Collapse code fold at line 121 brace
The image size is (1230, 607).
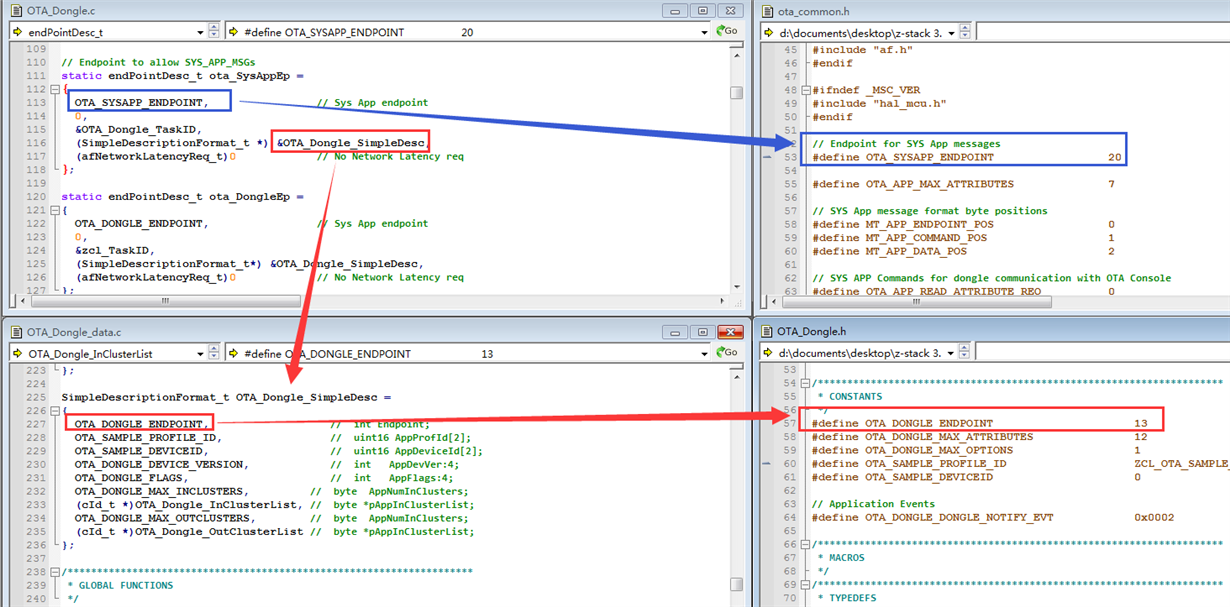(53, 210)
